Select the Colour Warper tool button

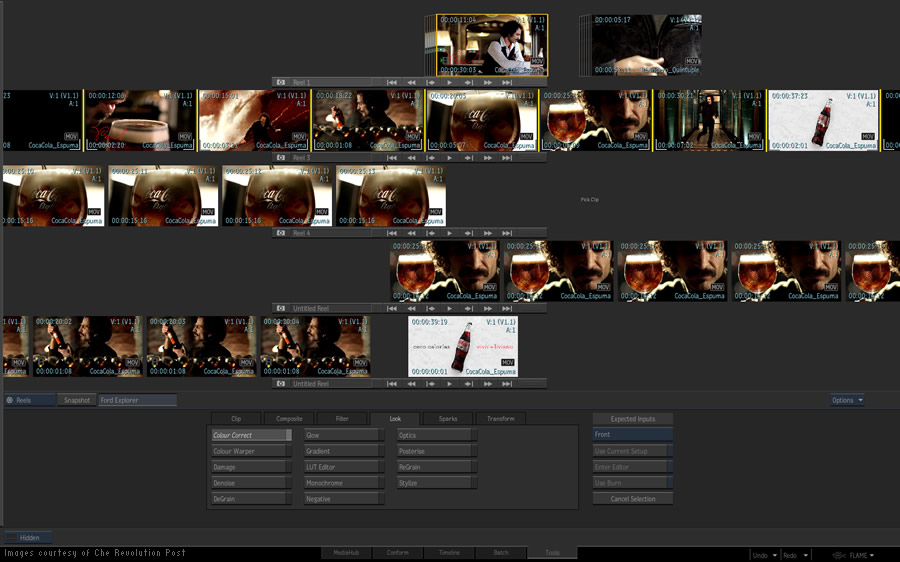[250, 451]
